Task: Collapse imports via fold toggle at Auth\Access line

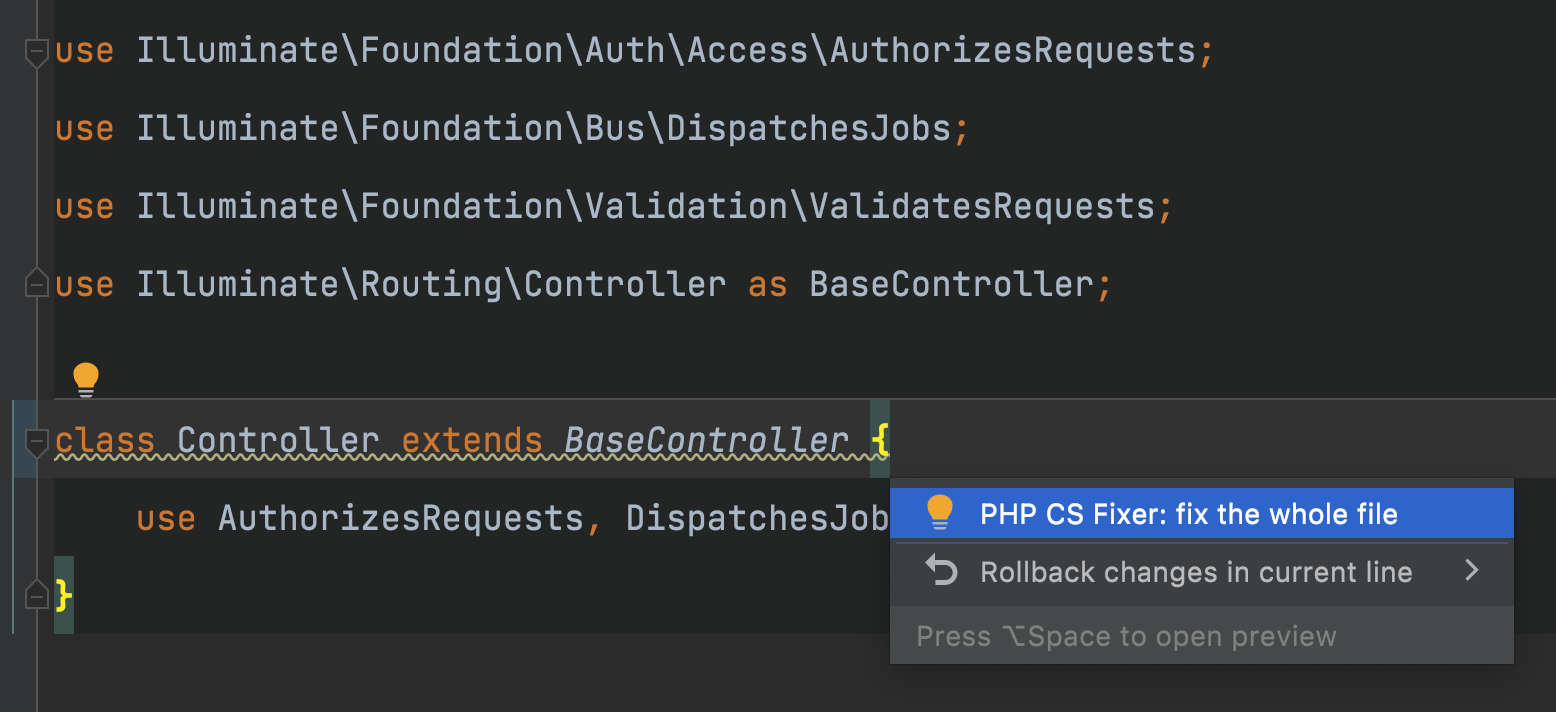Action: click(x=37, y=51)
